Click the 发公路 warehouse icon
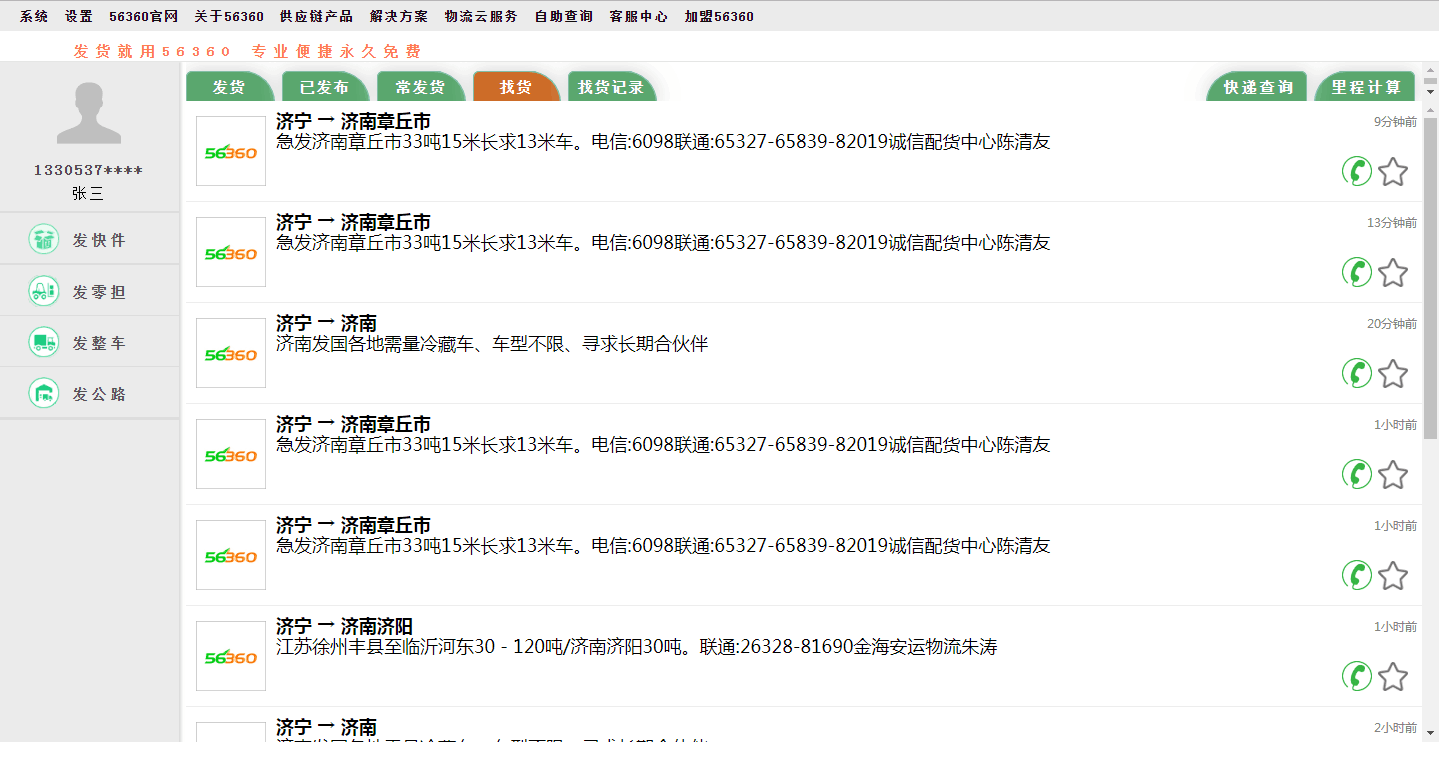The image size is (1439, 758). point(44,393)
